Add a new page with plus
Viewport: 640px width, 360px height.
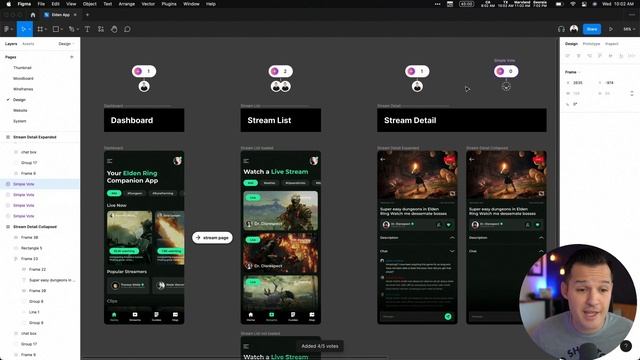coord(72,57)
